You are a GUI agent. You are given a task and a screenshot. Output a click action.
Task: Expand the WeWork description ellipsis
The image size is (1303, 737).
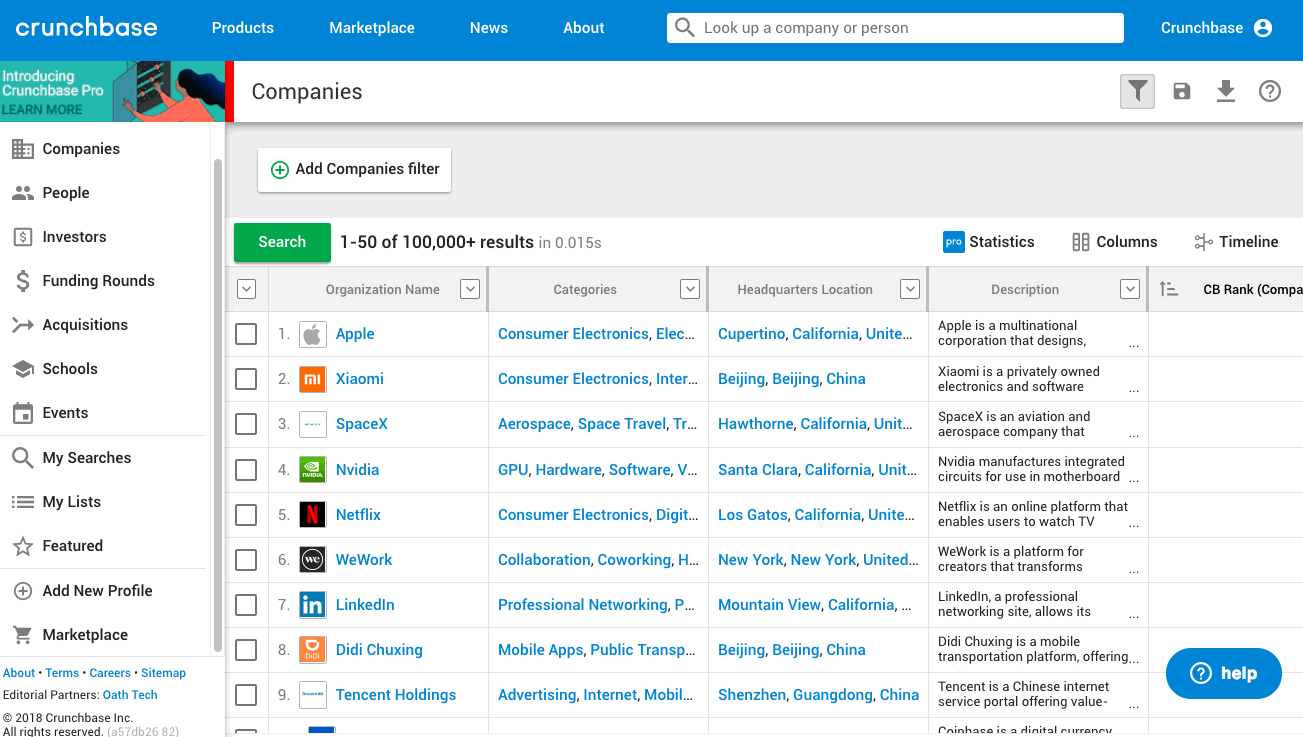point(1133,569)
